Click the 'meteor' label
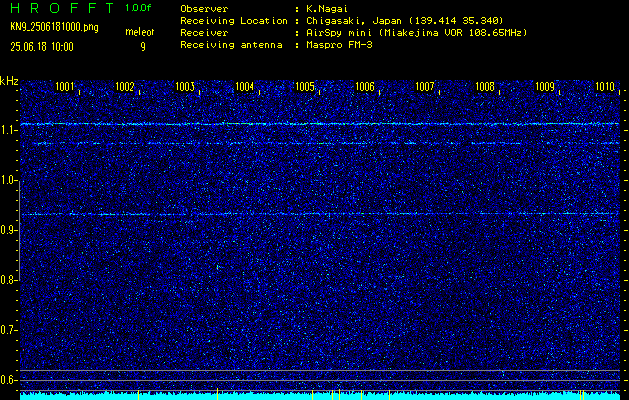 tap(140, 32)
